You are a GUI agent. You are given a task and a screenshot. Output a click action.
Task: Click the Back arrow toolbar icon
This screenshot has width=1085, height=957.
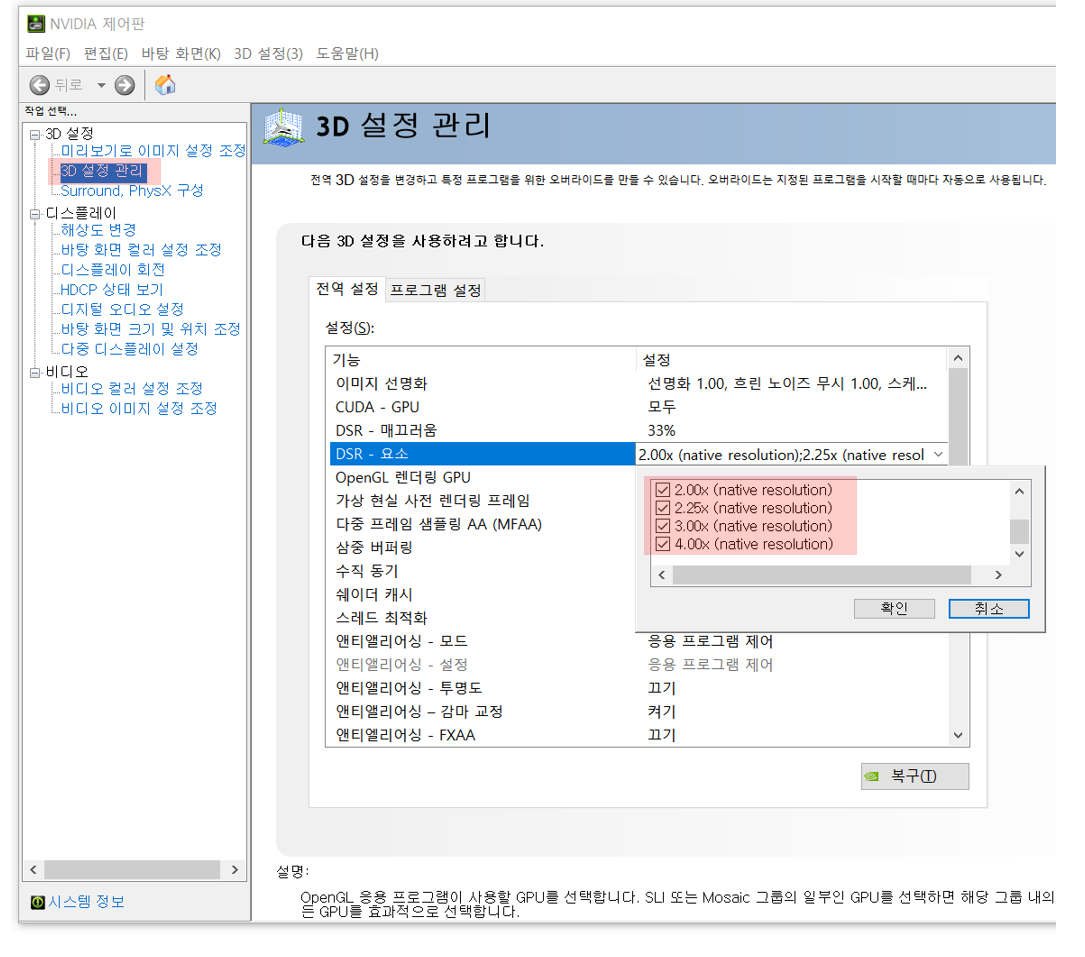click(39, 85)
